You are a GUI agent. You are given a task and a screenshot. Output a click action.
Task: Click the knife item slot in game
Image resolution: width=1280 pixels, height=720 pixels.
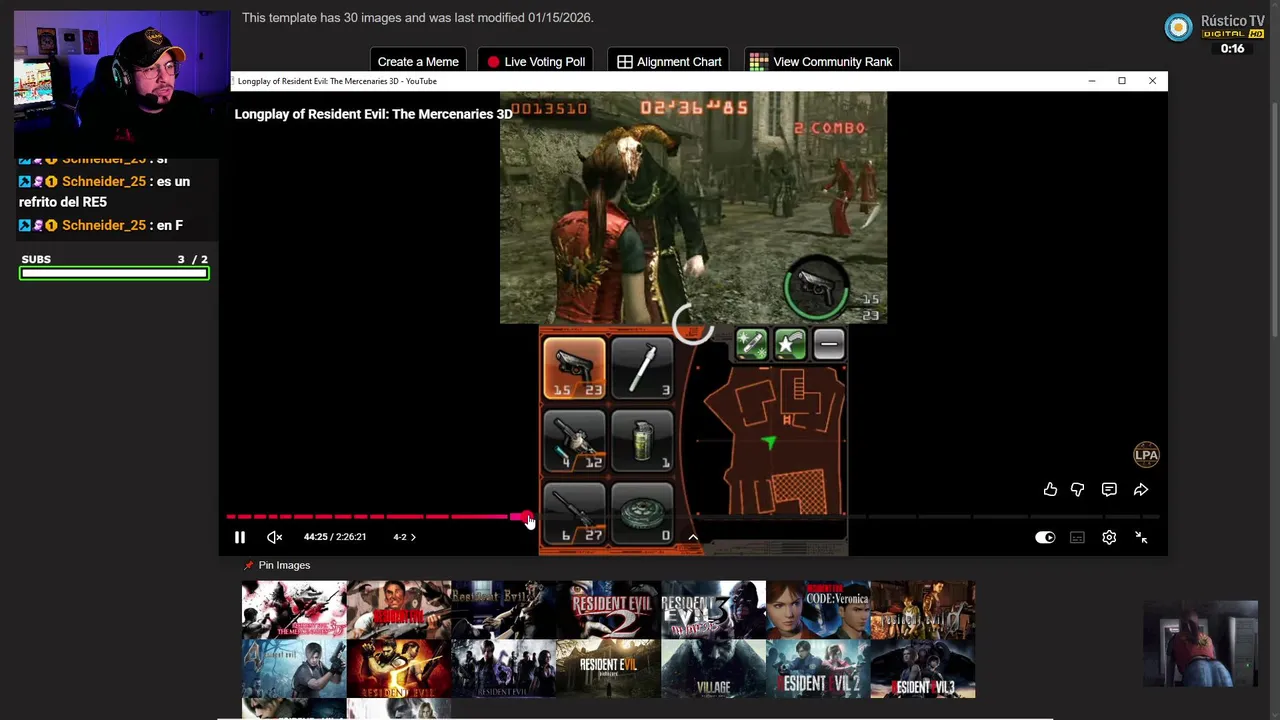pyautogui.click(x=642, y=368)
